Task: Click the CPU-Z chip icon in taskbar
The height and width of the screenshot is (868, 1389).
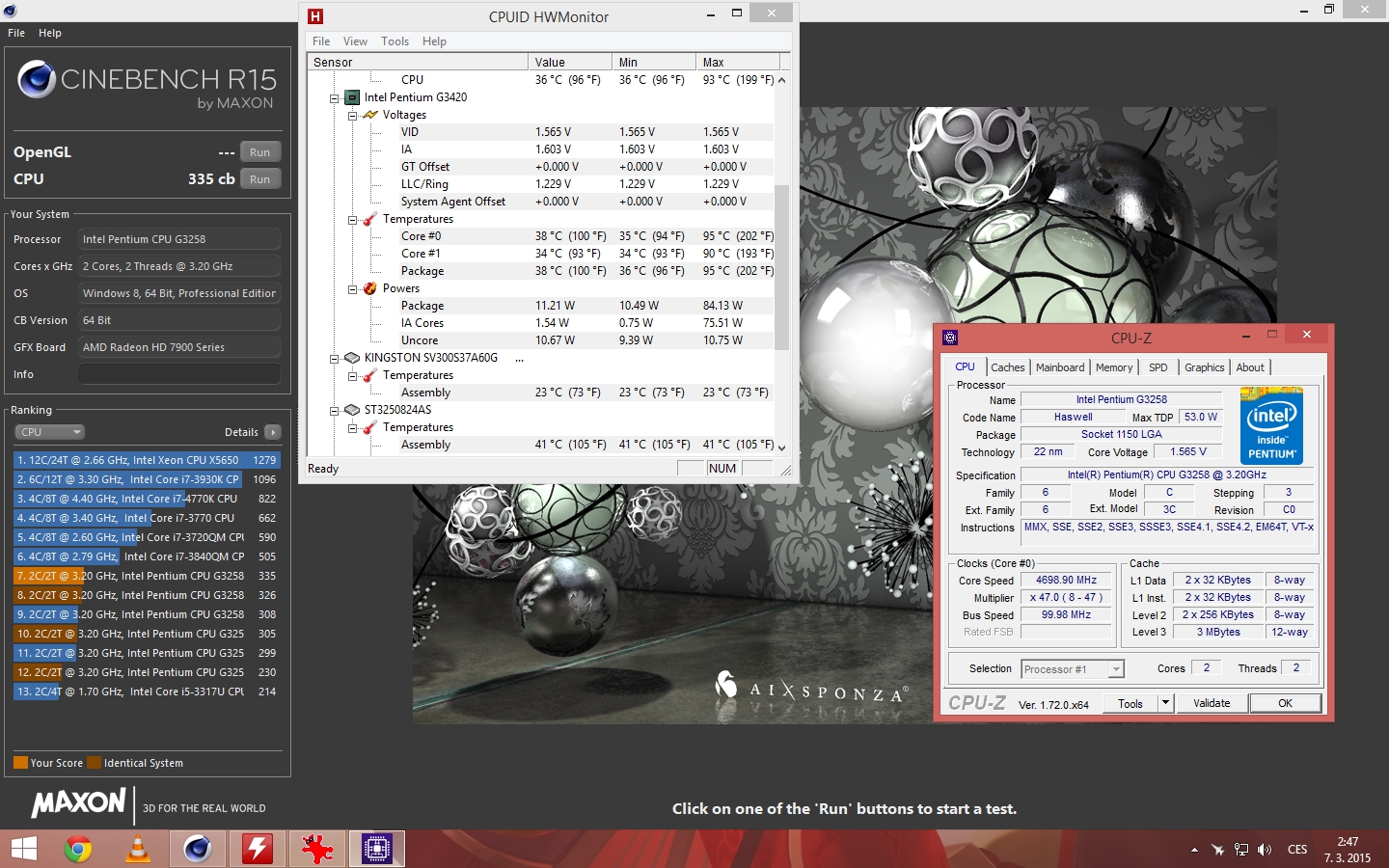Action: [x=376, y=849]
